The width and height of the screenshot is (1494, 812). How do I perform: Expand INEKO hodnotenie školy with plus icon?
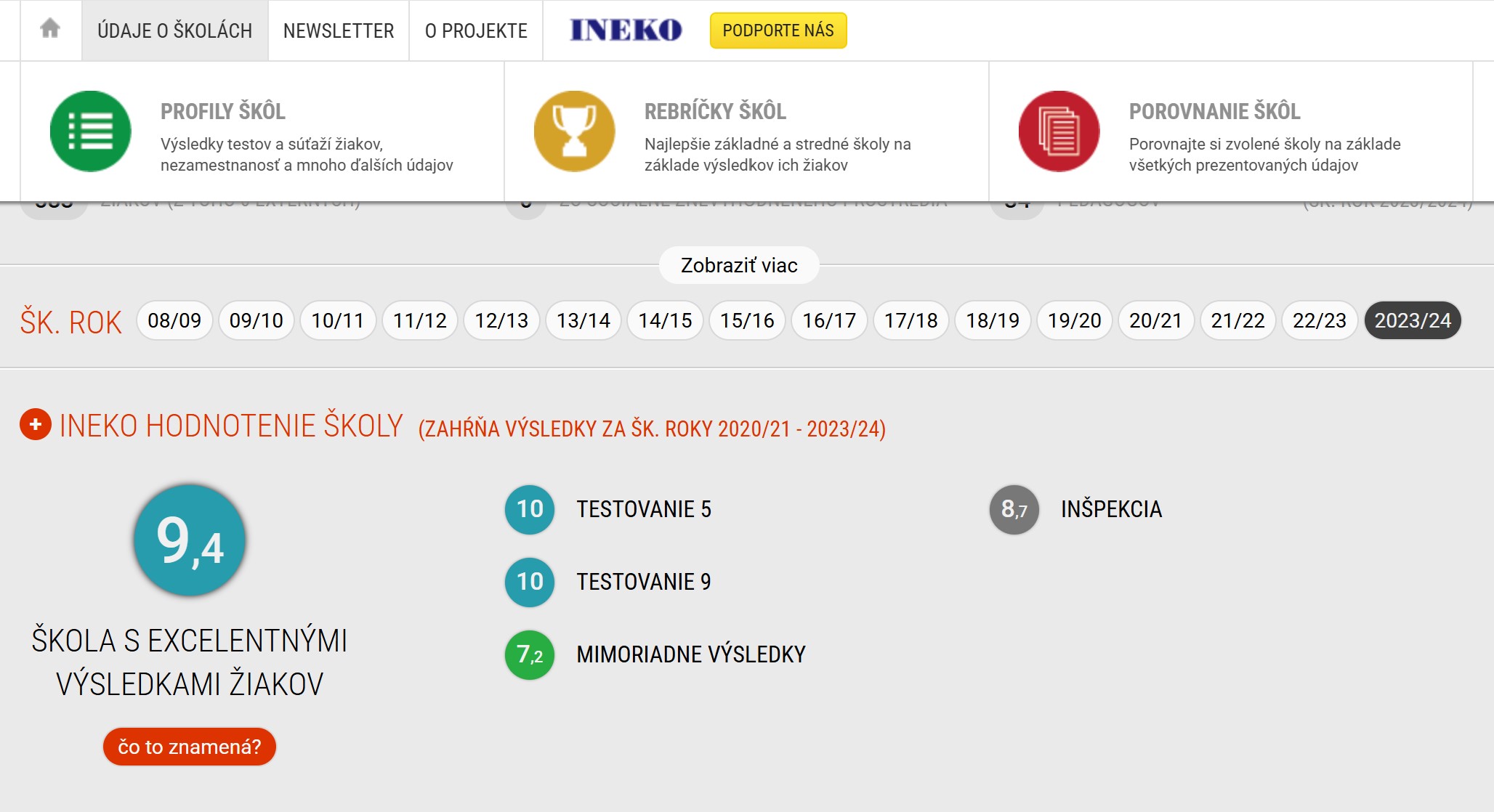point(36,425)
